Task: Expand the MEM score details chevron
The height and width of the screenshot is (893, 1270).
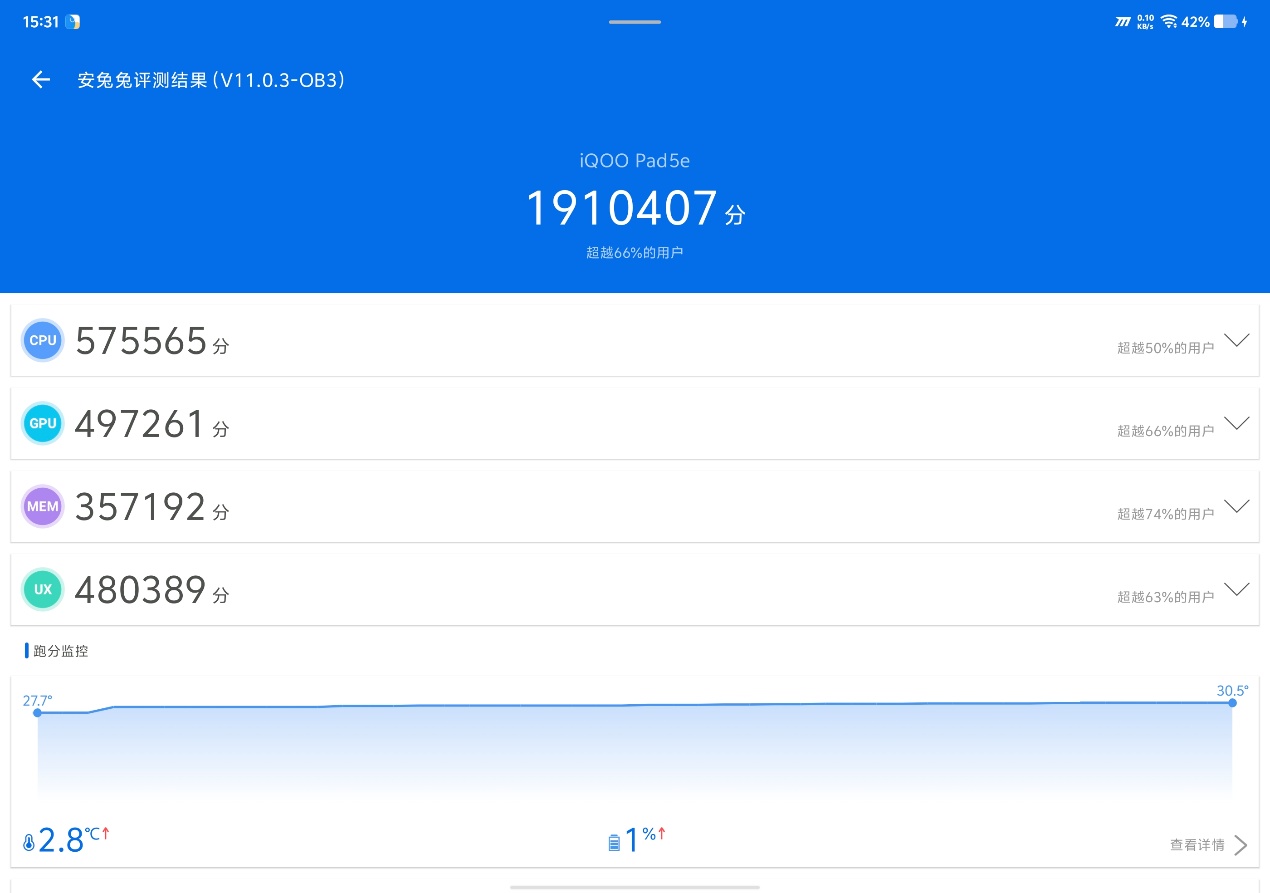Action: click(1237, 506)
